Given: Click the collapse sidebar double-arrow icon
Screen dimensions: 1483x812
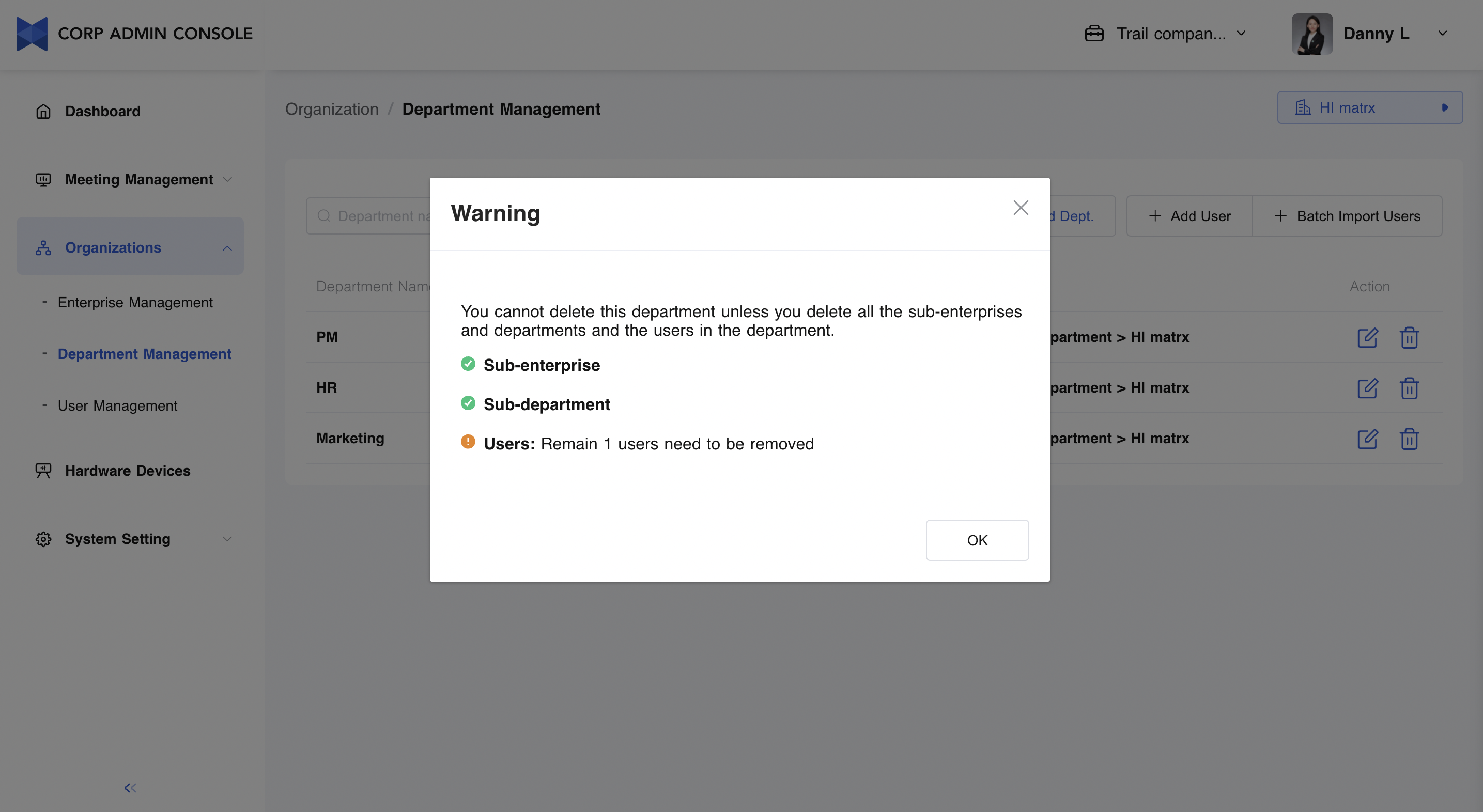Looking at the screenshot, I should click(130, 788).
